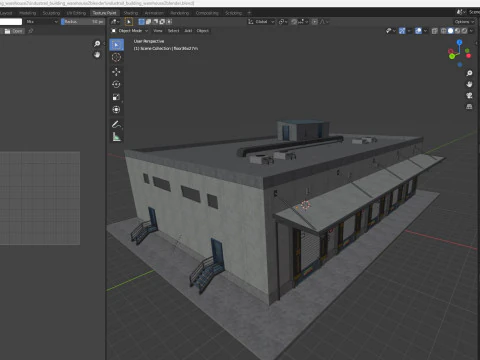Choose the Measure tool
Viewport: 480px width, 360px height.
click(116, 137)
